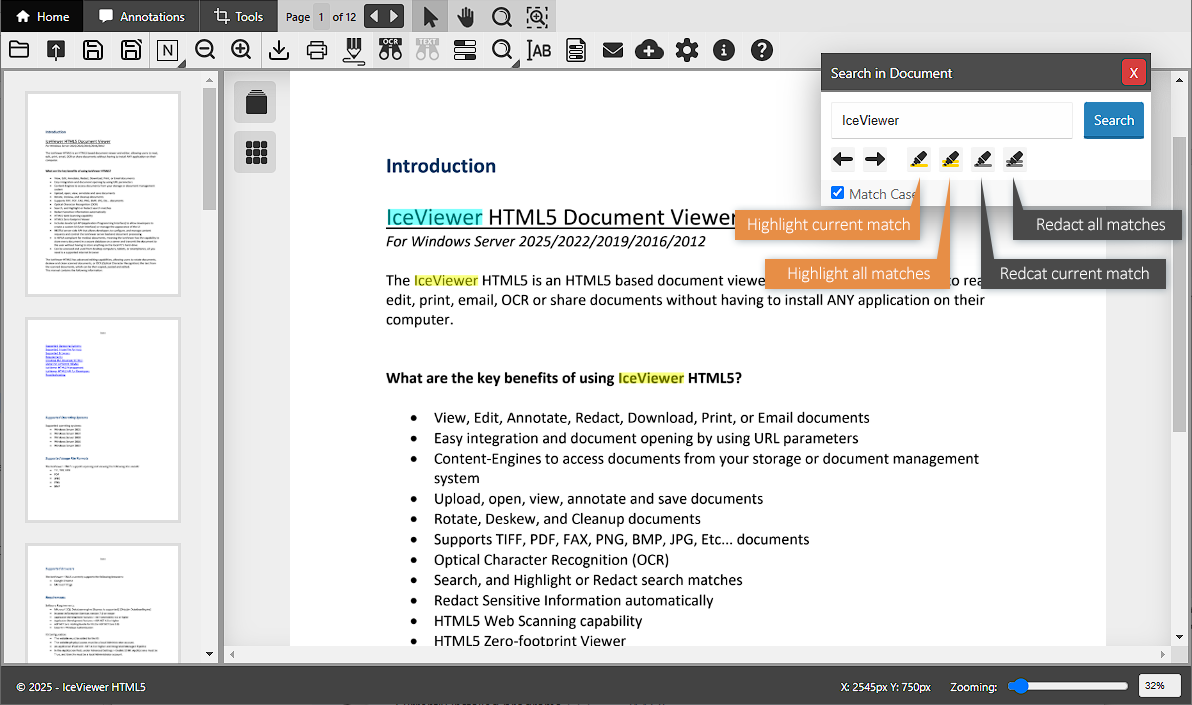The height and width of the screenshot is (705, 1192).
Task: Select the hand pan tool
Action: coord(466,17)
